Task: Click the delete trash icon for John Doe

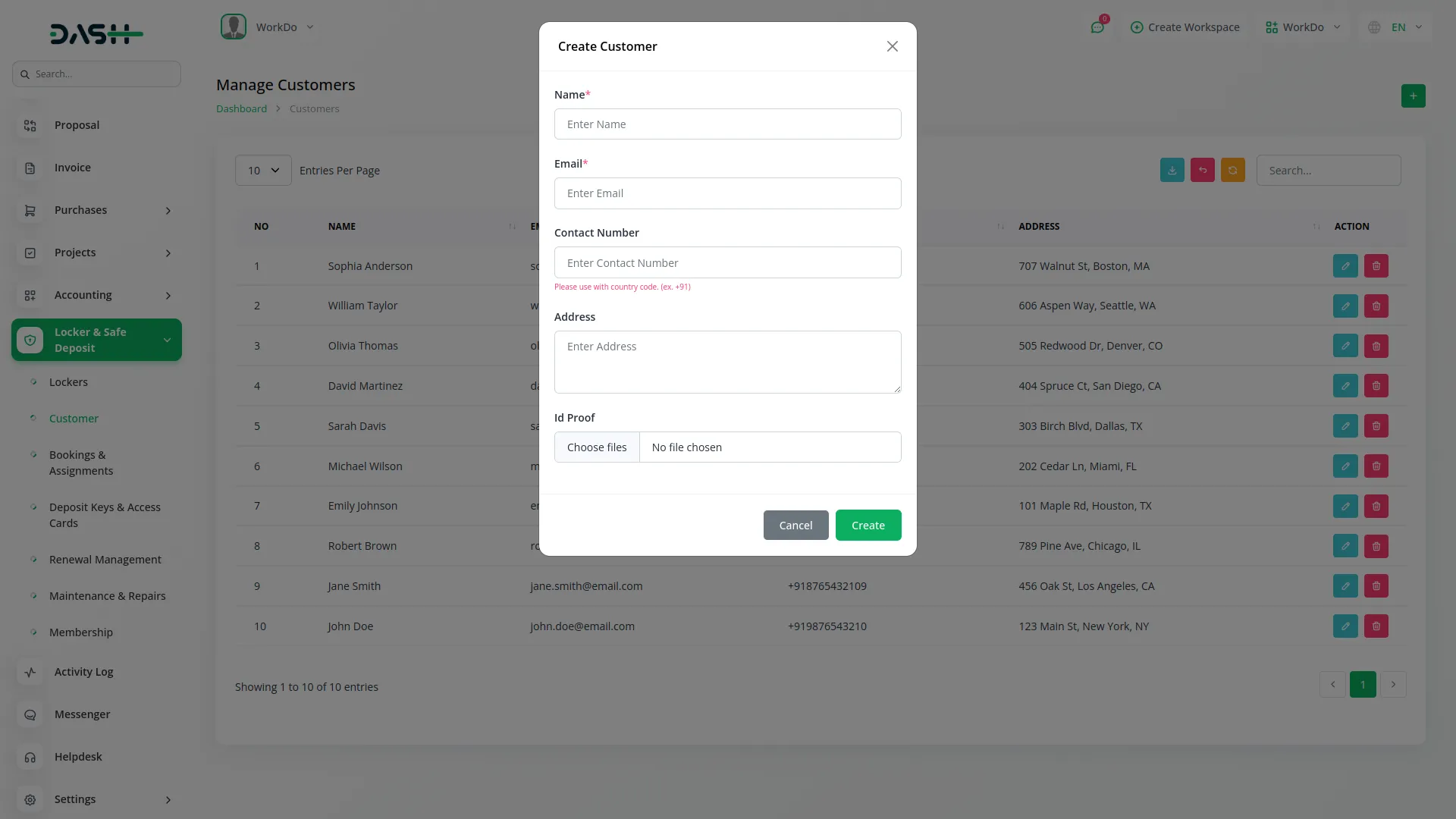Action: 1376,626
